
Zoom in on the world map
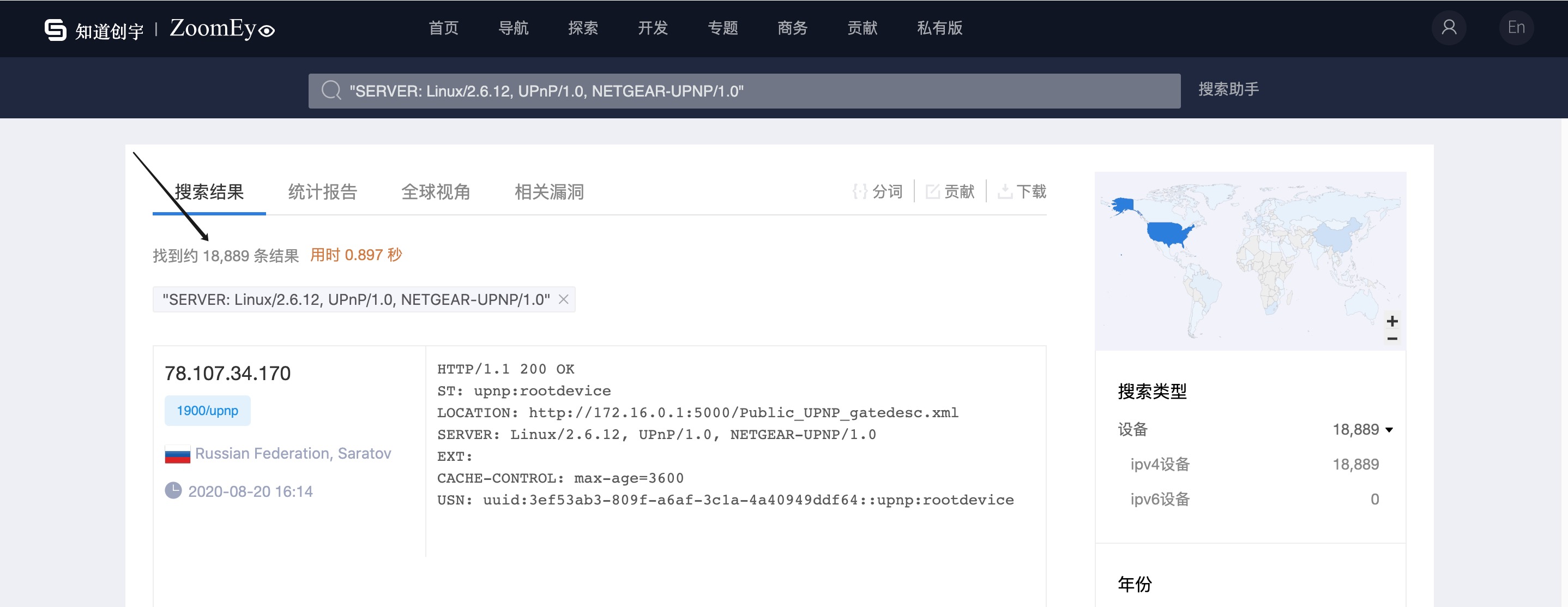click(x=1391, y=321)
